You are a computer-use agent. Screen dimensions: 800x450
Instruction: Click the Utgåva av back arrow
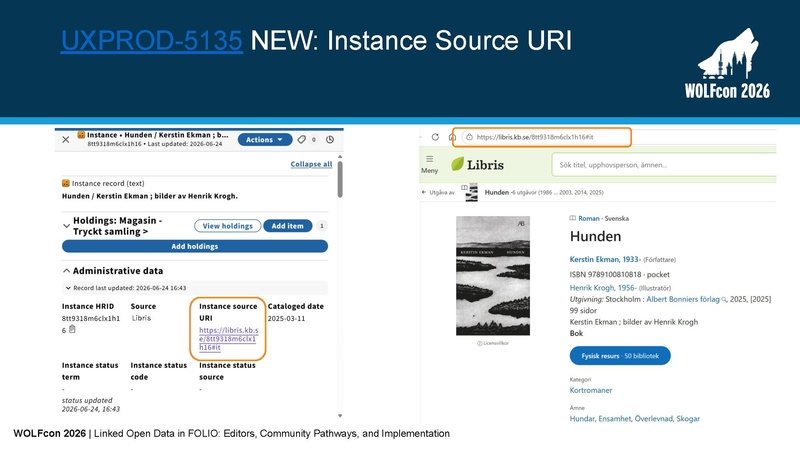click(x=424, y=192)
